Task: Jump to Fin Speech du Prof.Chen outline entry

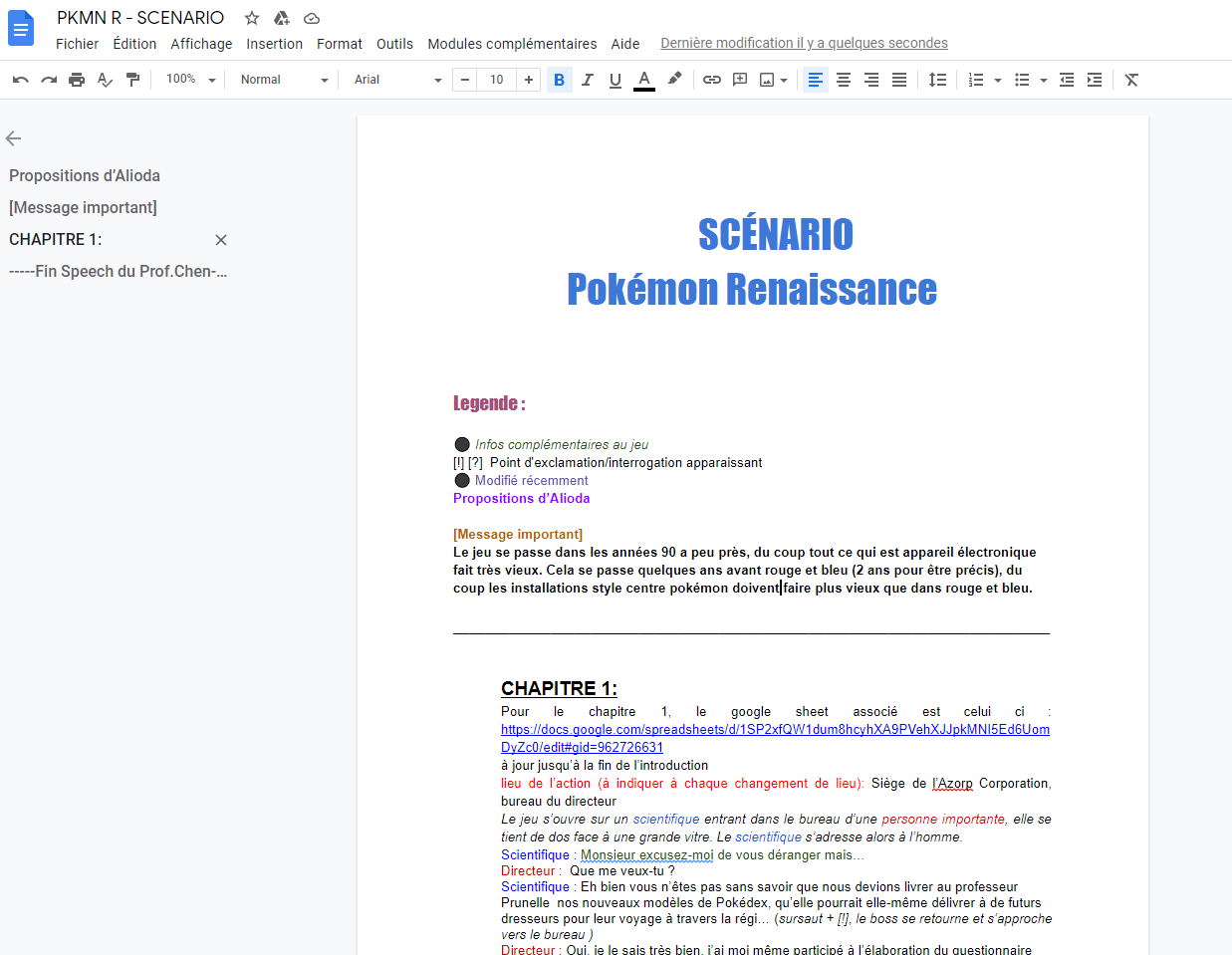Action: [119, 271]
